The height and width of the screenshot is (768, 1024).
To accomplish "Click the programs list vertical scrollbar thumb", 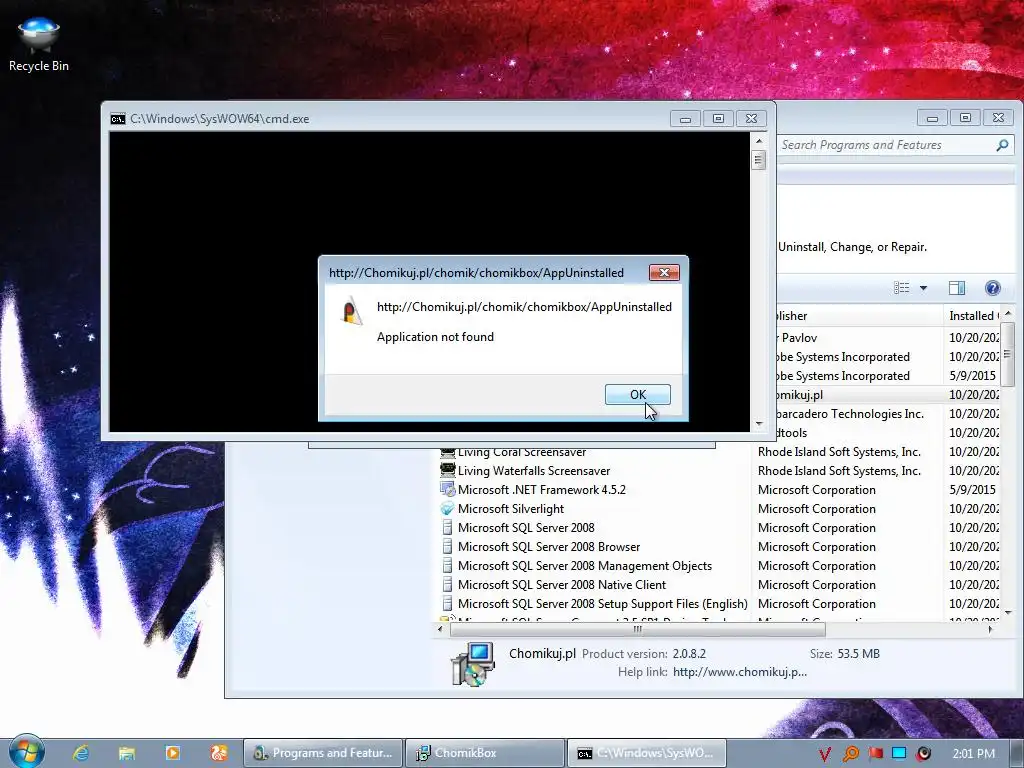I will (x=1008, y=354).
